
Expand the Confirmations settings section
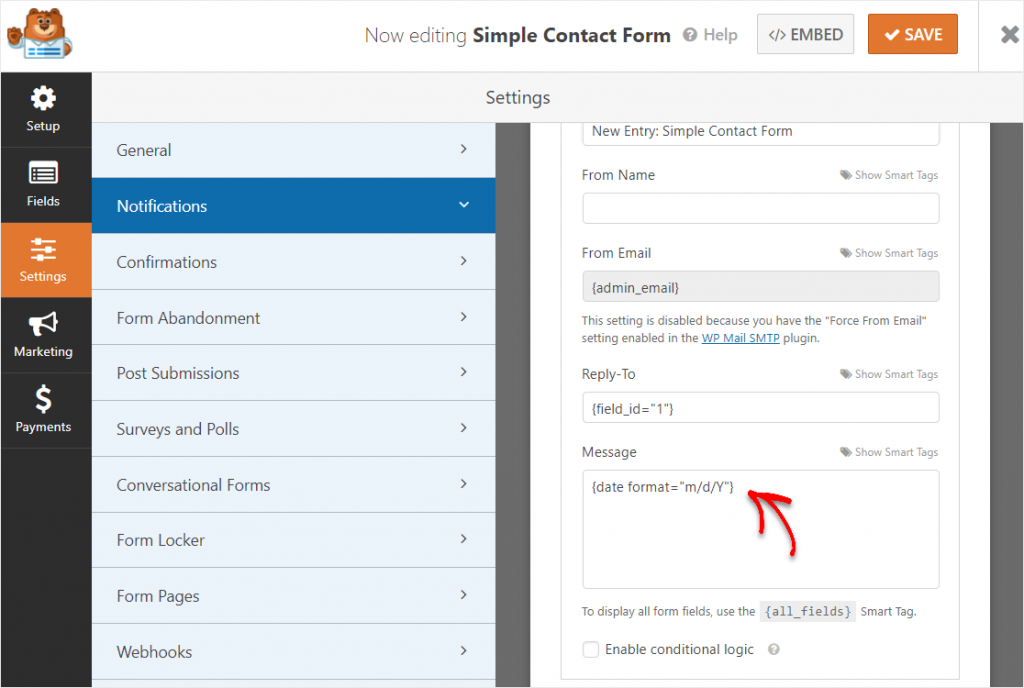(x=293, y=262)
